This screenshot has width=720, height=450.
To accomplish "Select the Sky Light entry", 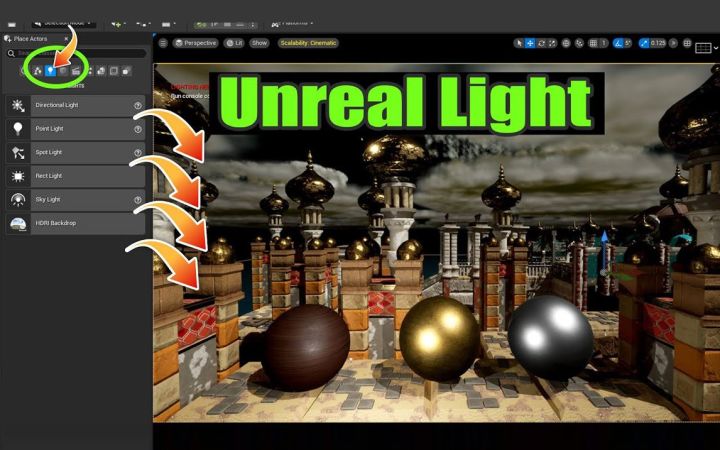I will (75, 200).
